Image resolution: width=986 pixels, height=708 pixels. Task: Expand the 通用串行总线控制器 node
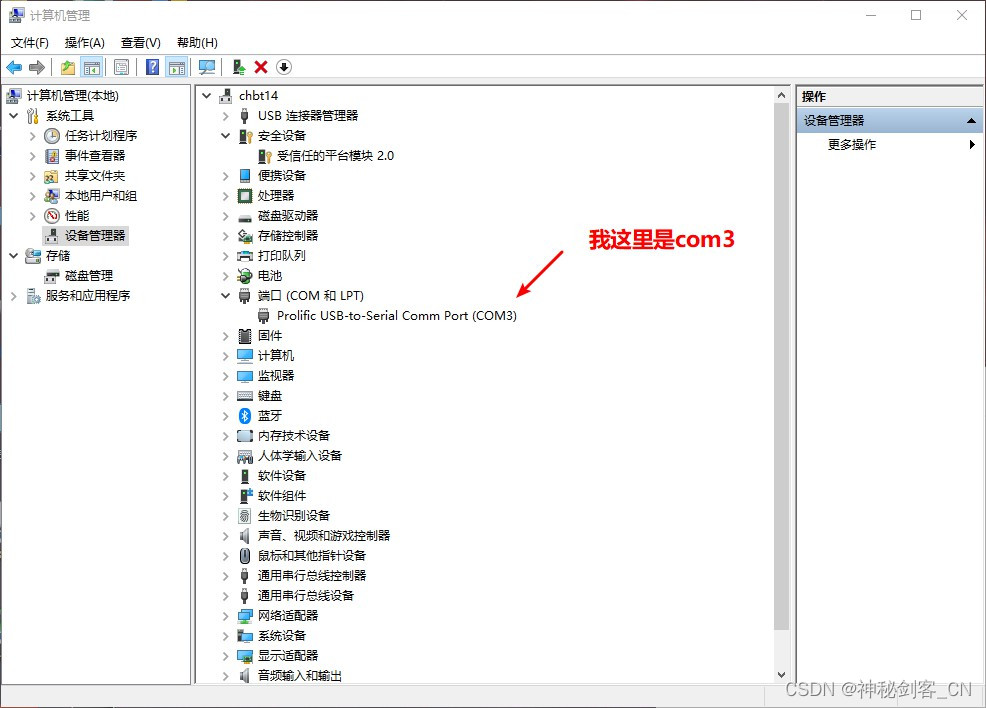pos(225,575)
